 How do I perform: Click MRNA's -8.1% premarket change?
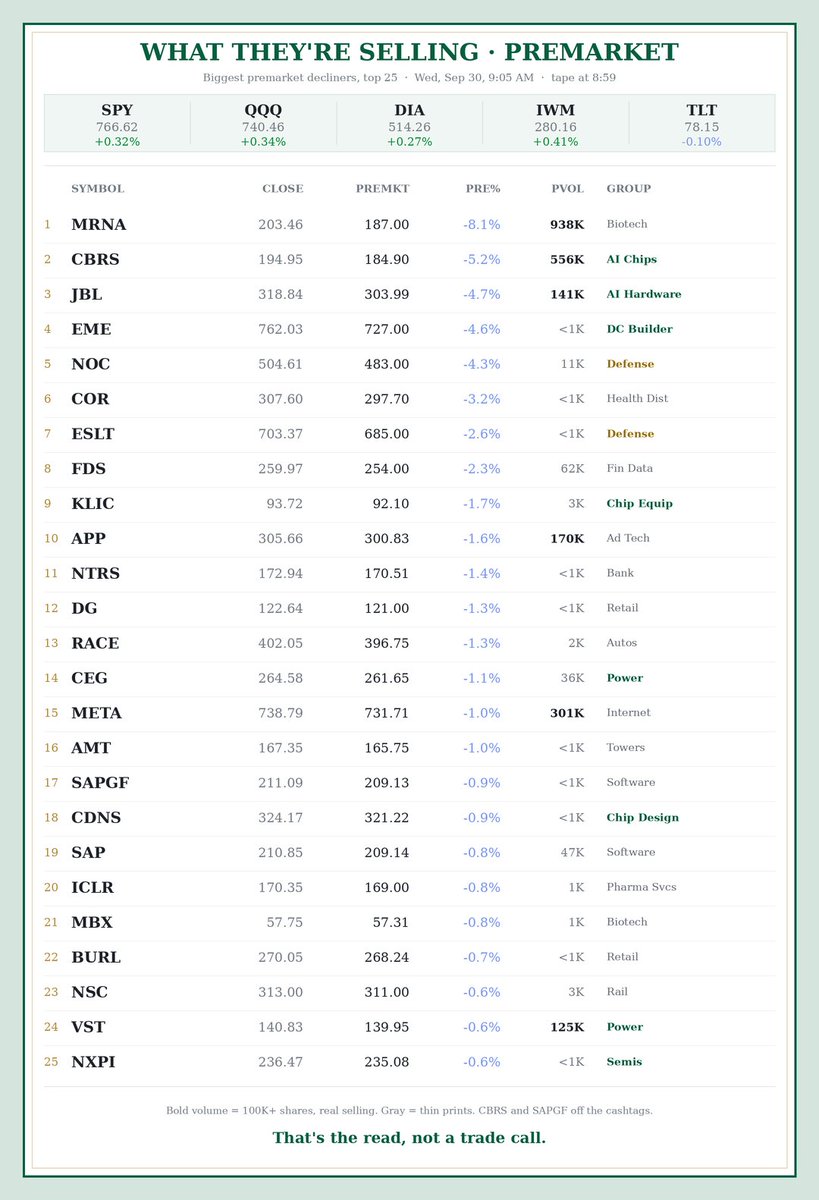pyautogui.click(x=482, y=225)
